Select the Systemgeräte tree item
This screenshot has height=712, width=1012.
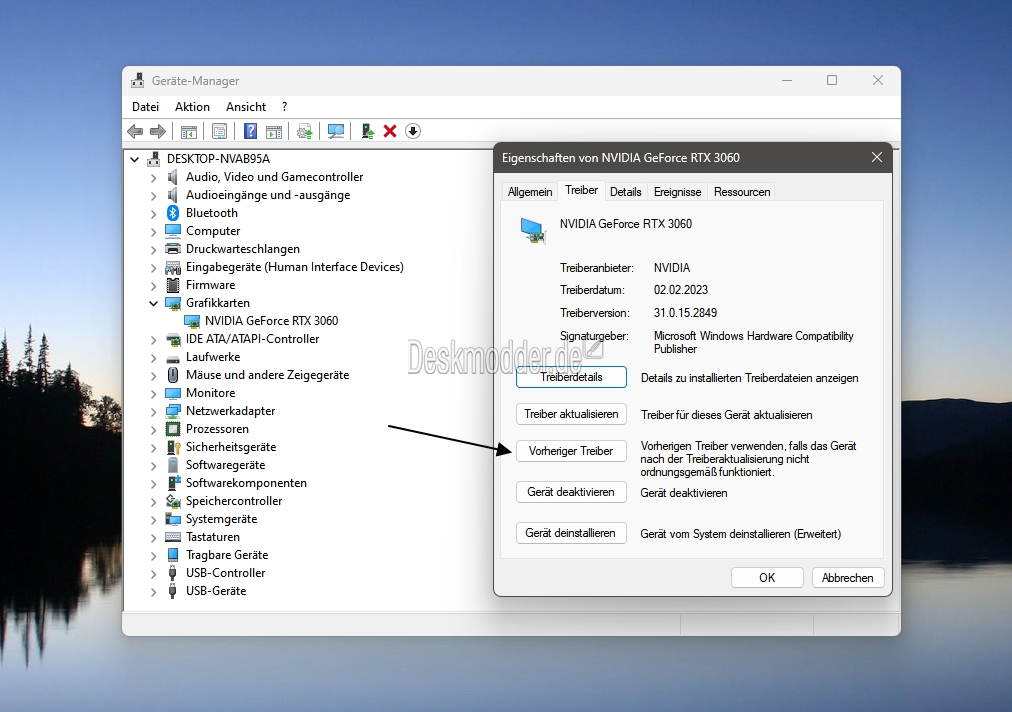click(221, 519)
